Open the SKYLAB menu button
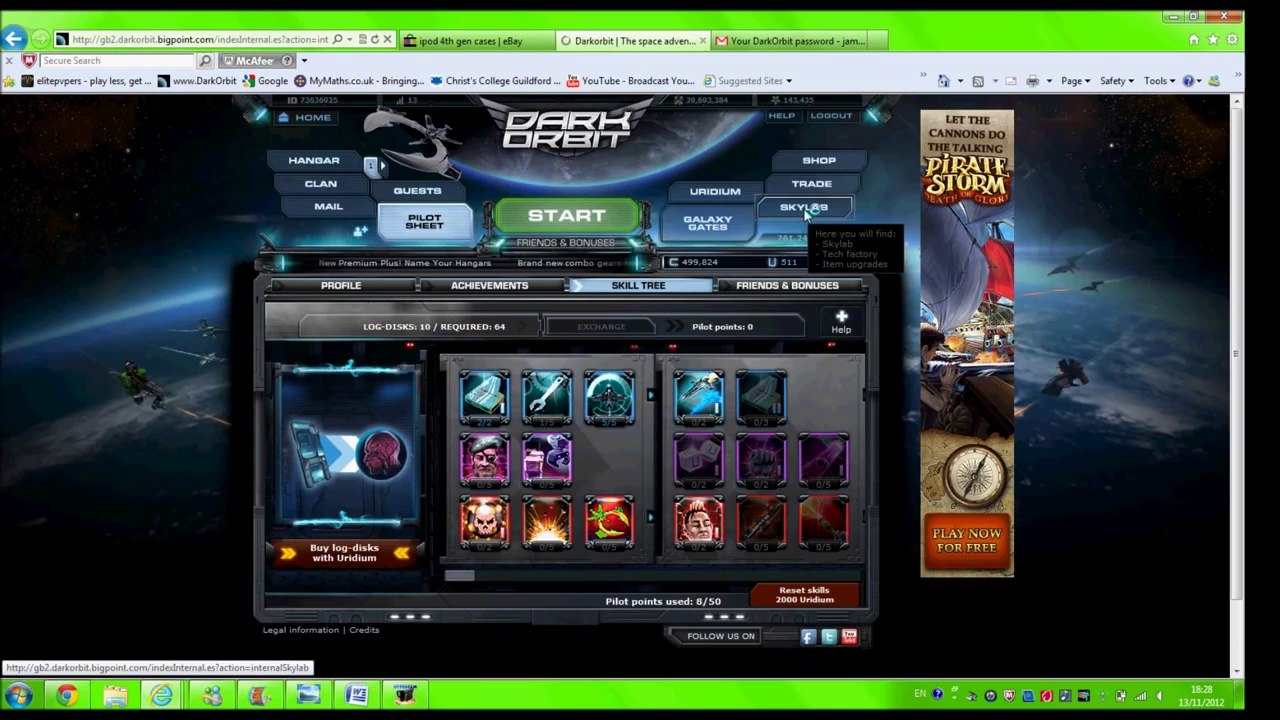1280x720 pixels. pyautogui.click(x=804, y=207)
